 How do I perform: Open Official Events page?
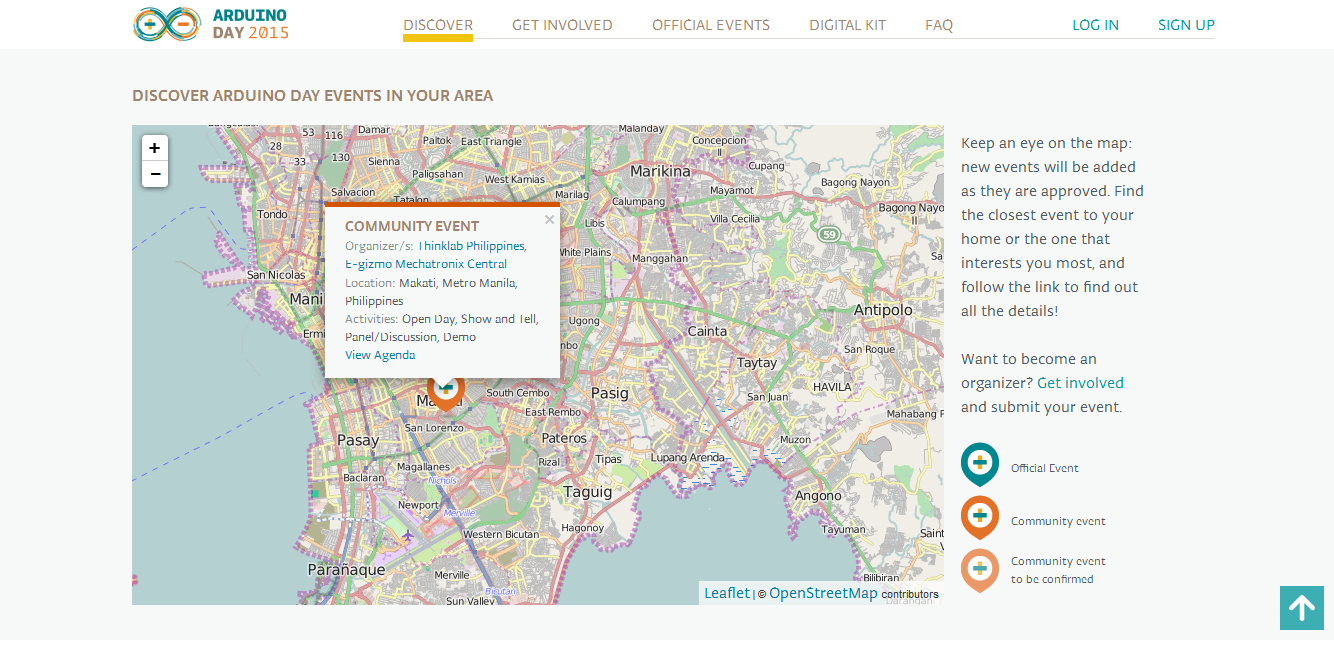coord(711,25)
